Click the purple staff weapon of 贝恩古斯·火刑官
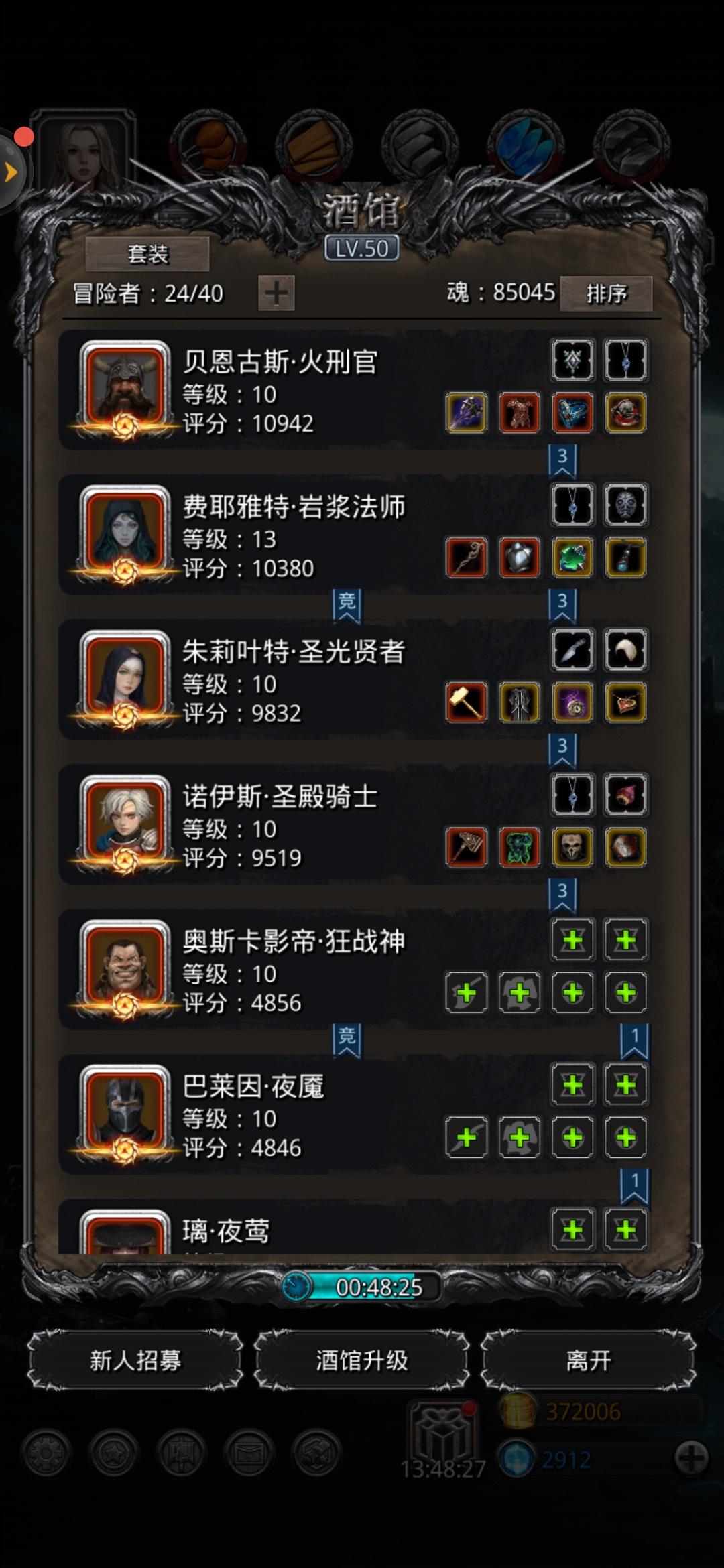The height and width of the screenshot is (1568, 724). [x=466, y=413]
